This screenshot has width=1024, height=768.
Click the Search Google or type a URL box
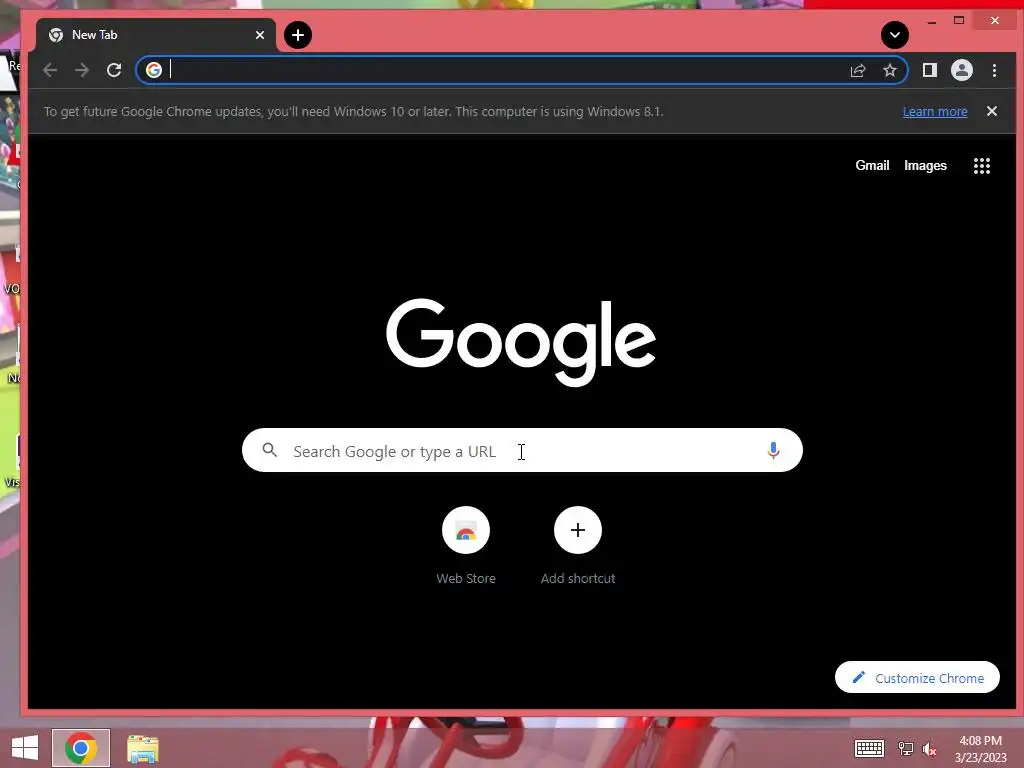522,450
